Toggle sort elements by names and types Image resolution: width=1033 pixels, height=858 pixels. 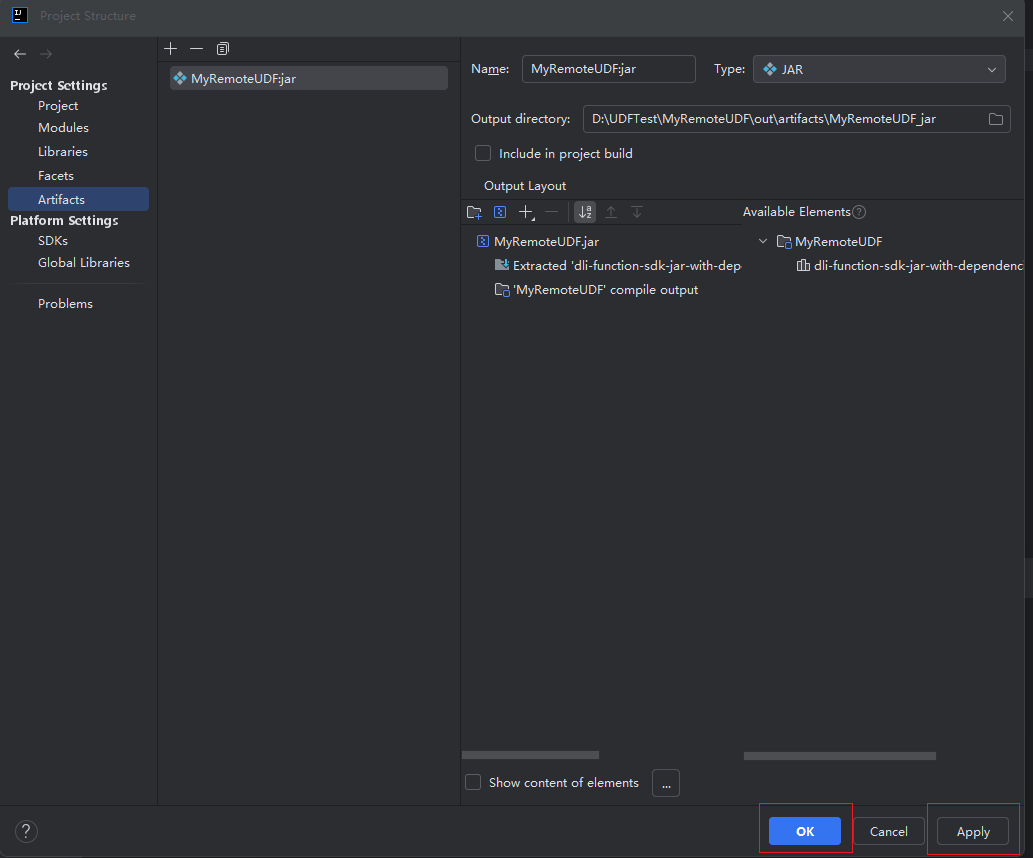[x=585, y=212]
